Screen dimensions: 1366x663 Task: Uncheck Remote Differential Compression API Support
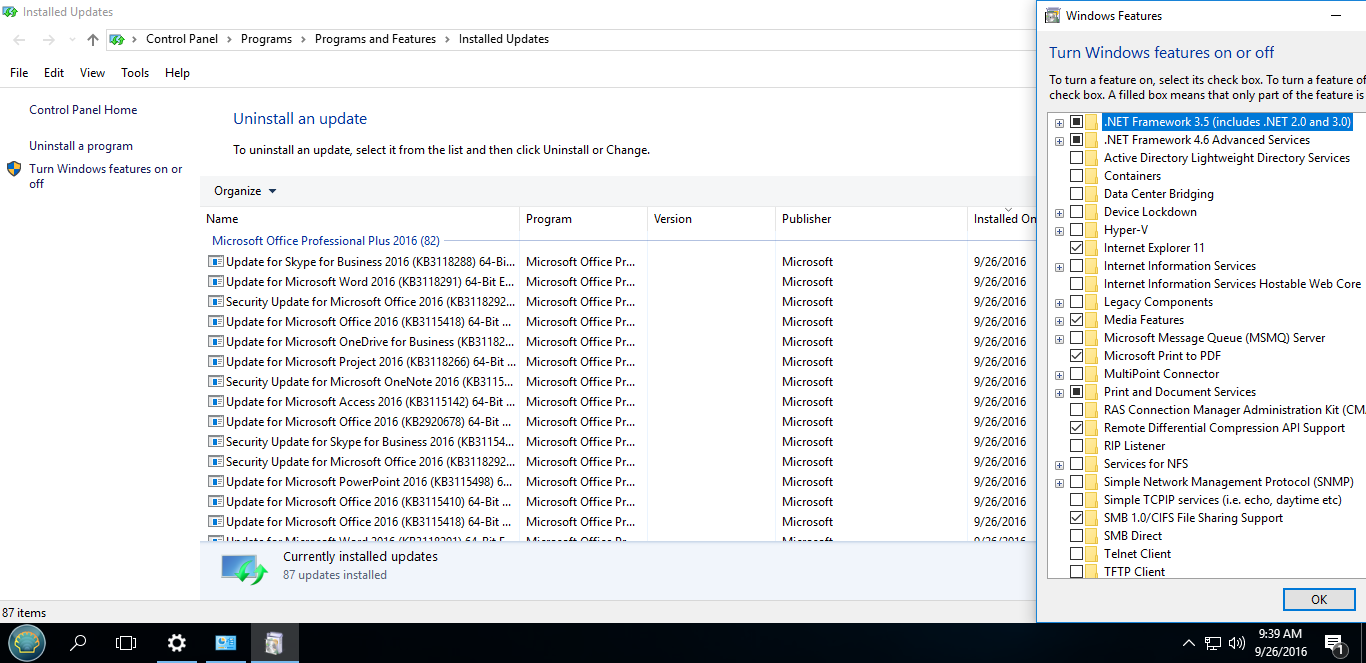(1076, 428)
